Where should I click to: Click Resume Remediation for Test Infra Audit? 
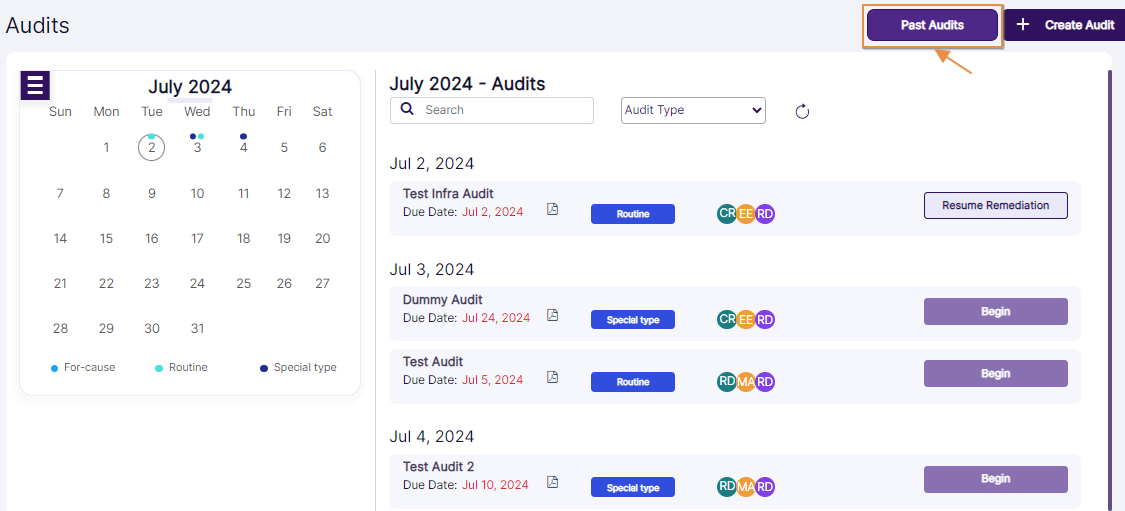(995, 205)
